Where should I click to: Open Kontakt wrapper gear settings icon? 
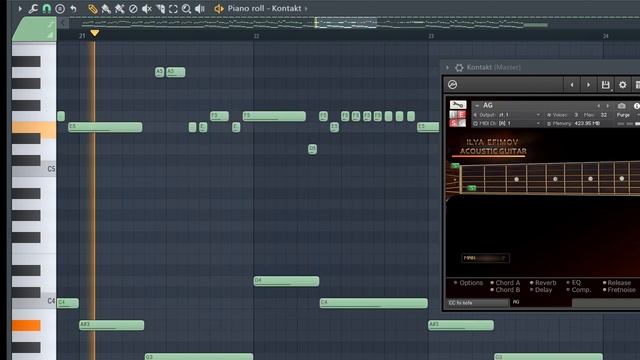tap(459, 67)
